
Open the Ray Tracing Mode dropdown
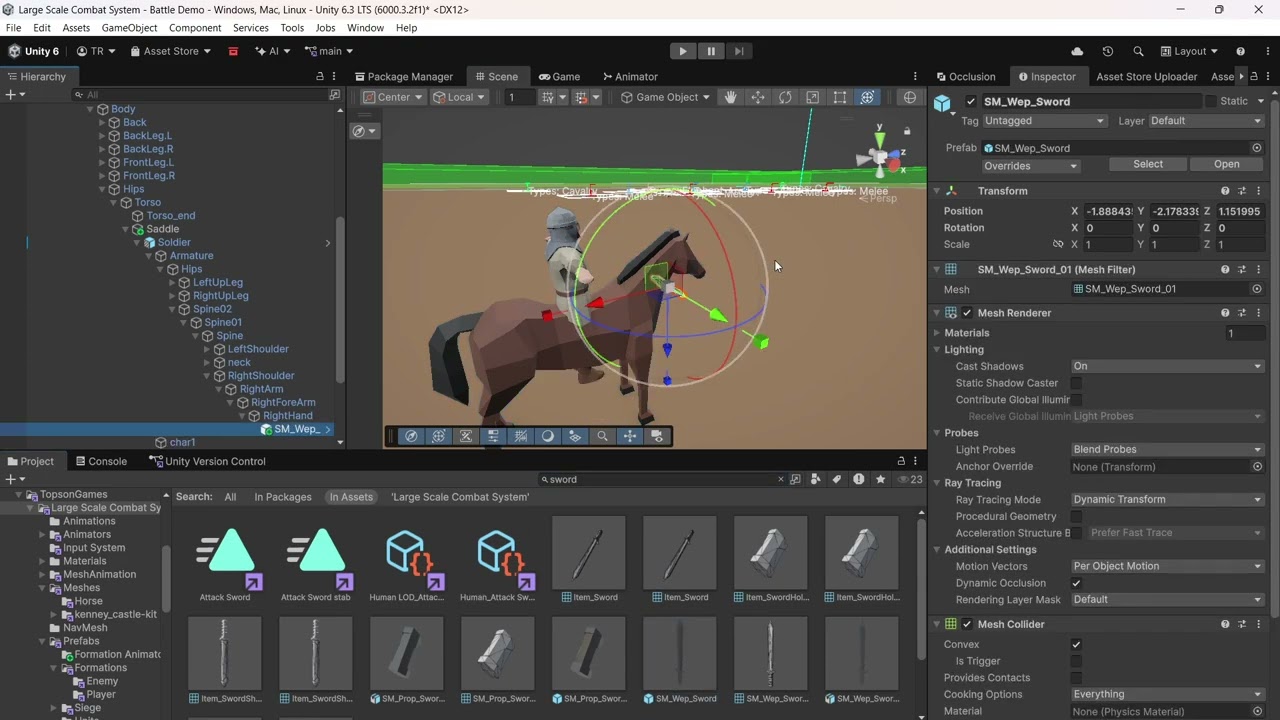[1167, 499]
